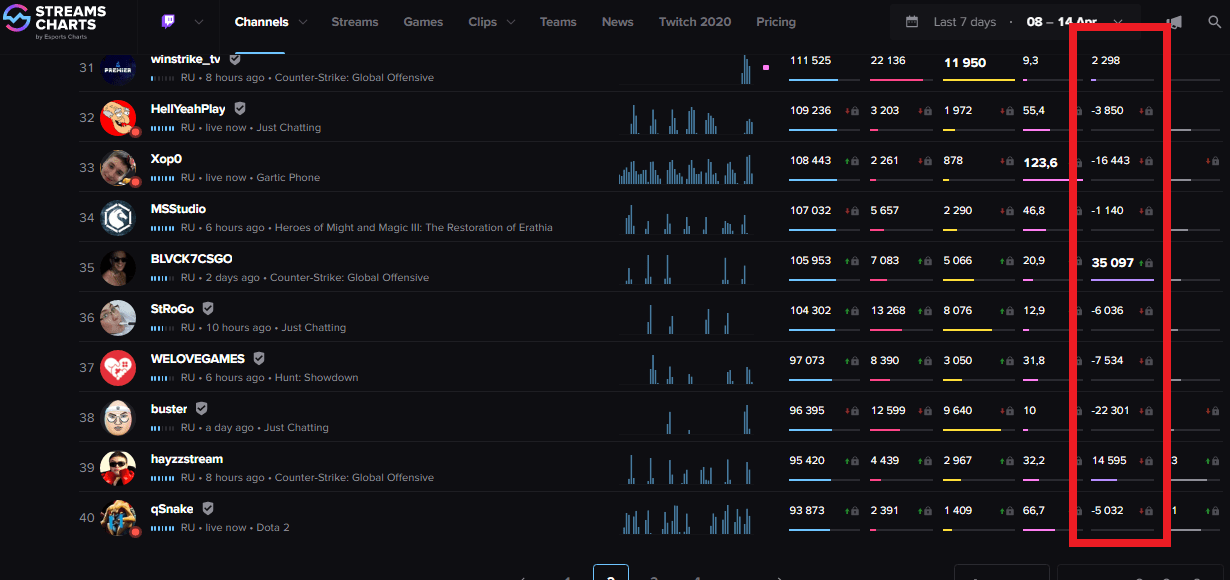The height and width of the screenshot is (580, 1230).
Task: Click the WELOVEGAMES verified badge
Action: click(258, 358)
